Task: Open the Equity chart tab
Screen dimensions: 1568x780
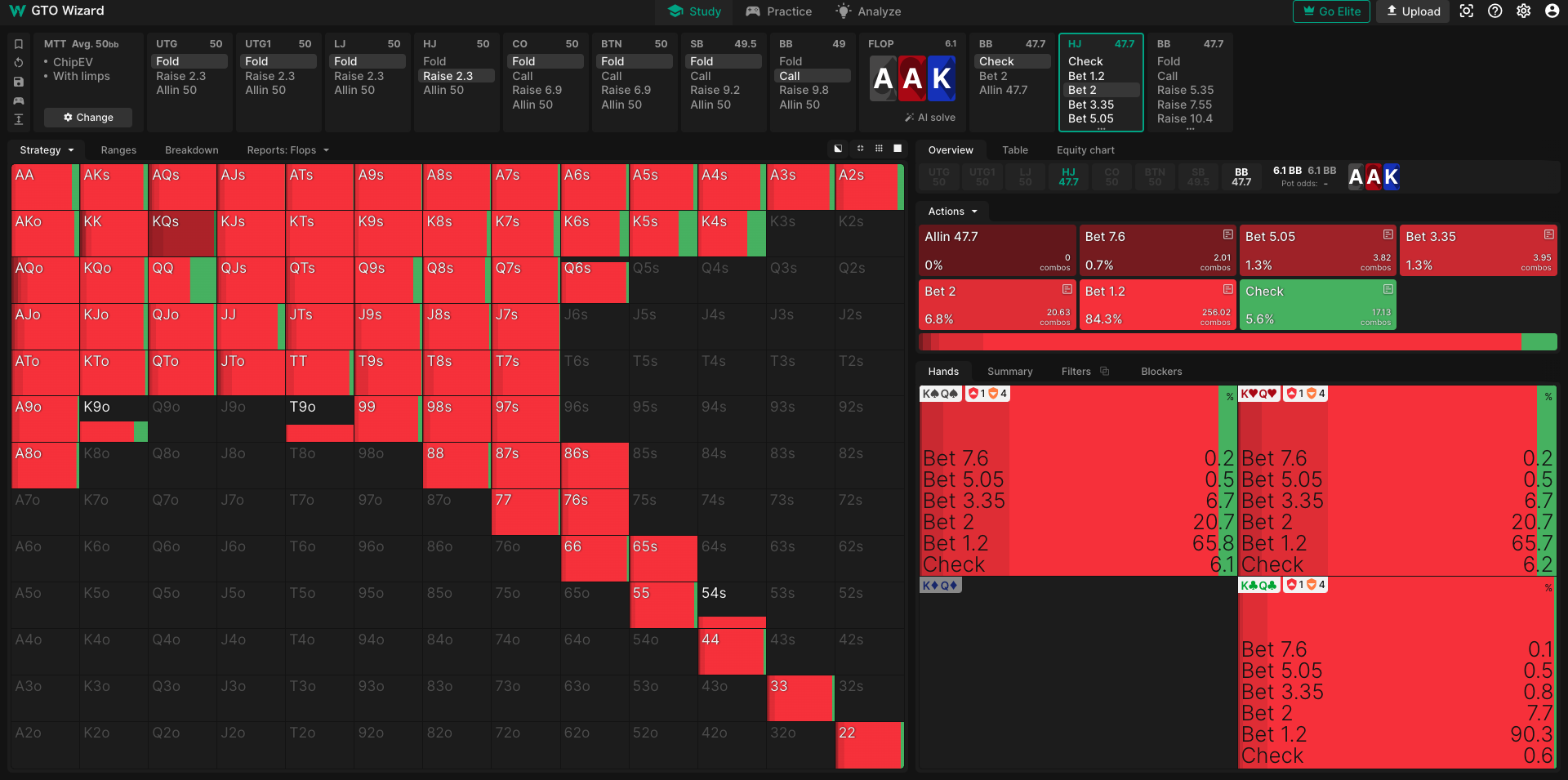Action: coord(1085,150)
